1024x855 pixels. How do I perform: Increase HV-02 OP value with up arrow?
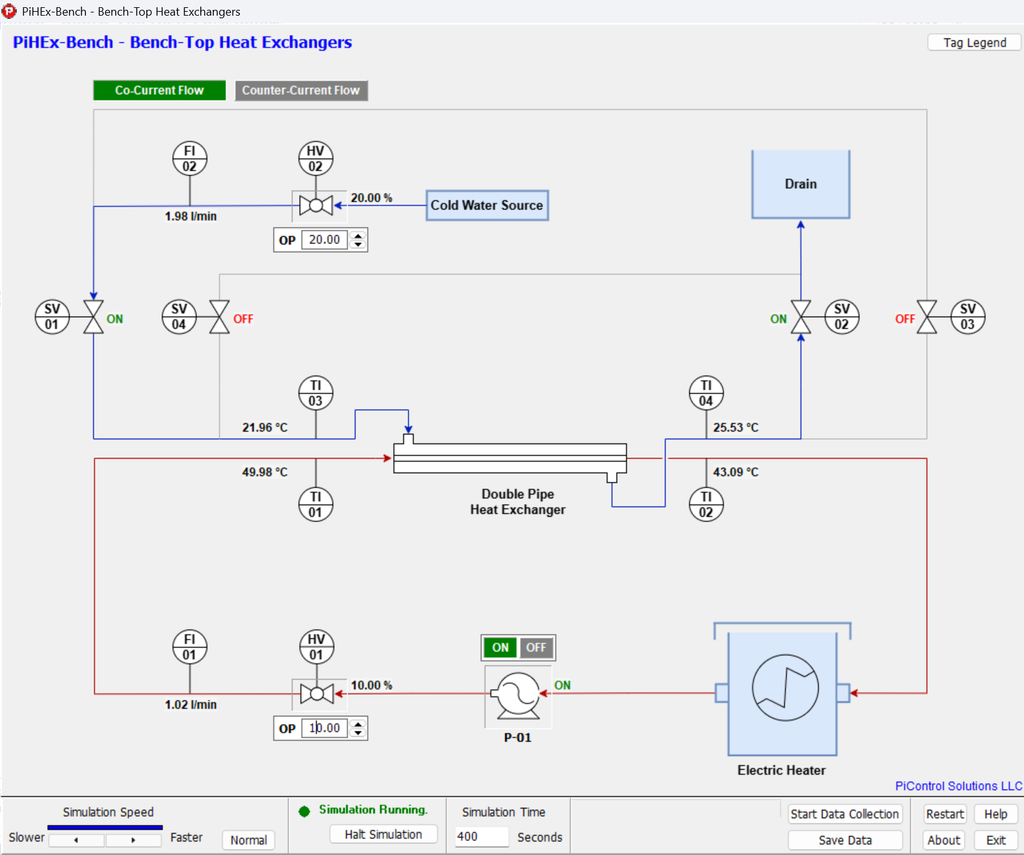(358, 236)
